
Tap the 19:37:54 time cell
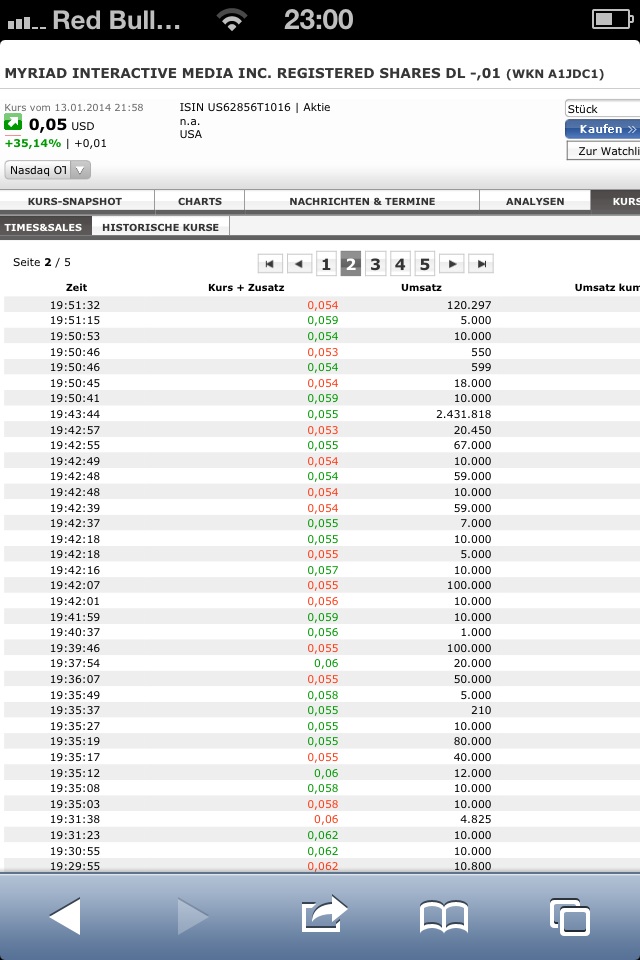[75, 663]
